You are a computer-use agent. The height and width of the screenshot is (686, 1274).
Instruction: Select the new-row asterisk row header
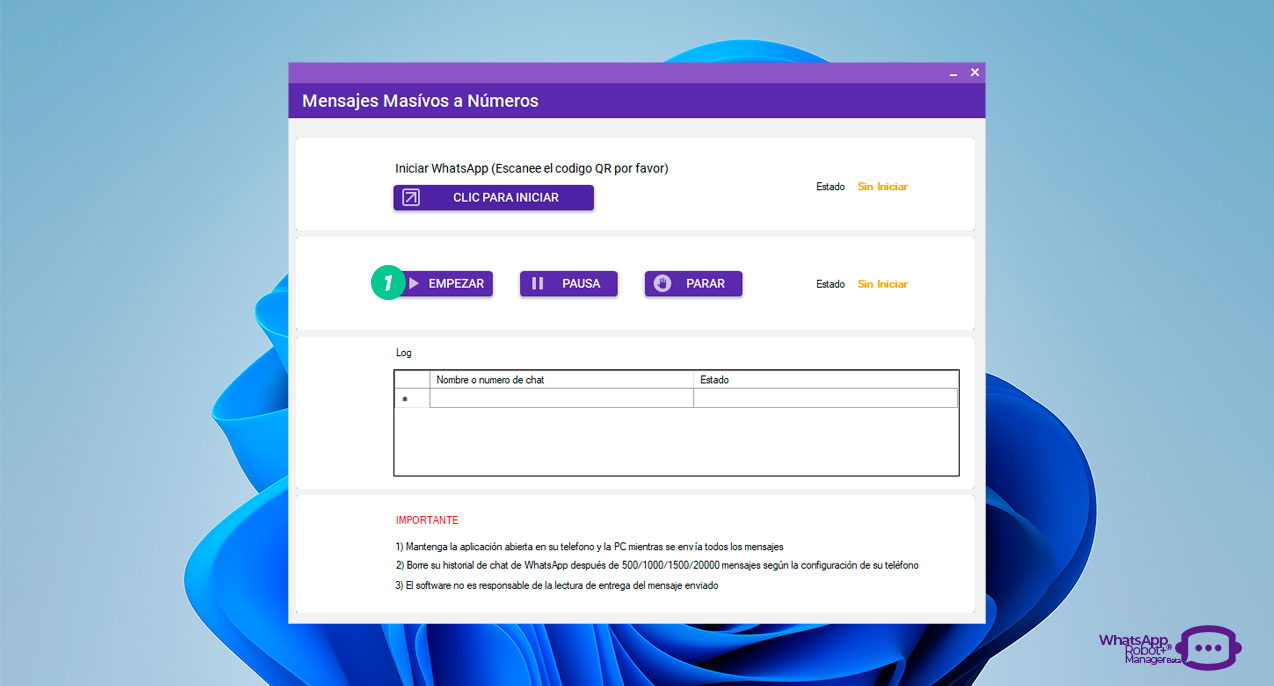[412, 398]
